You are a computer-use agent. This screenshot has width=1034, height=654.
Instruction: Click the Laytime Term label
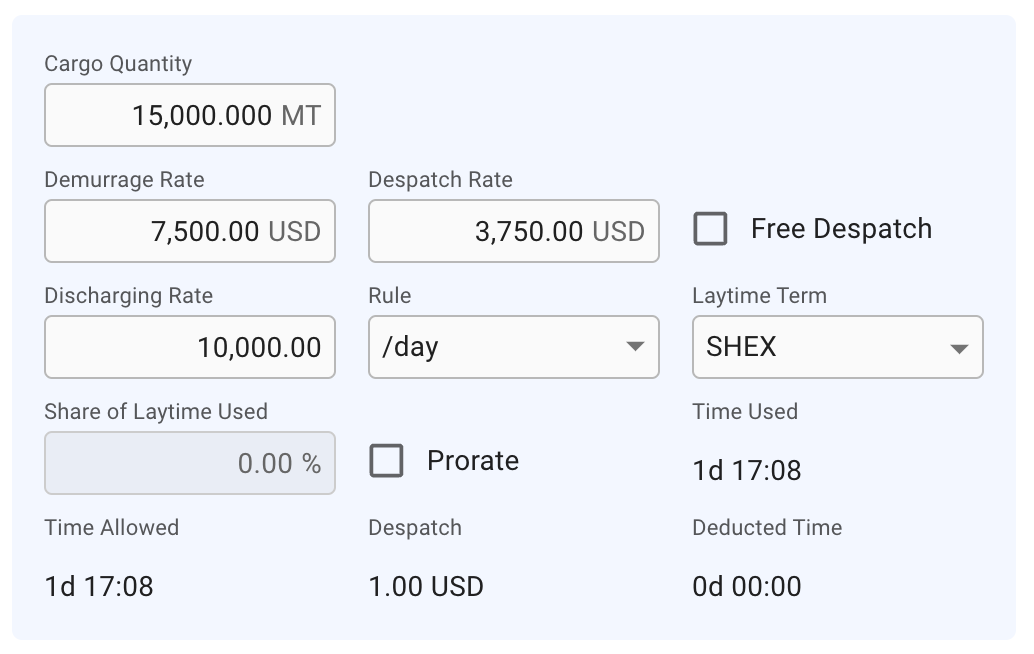coord(759,296)
